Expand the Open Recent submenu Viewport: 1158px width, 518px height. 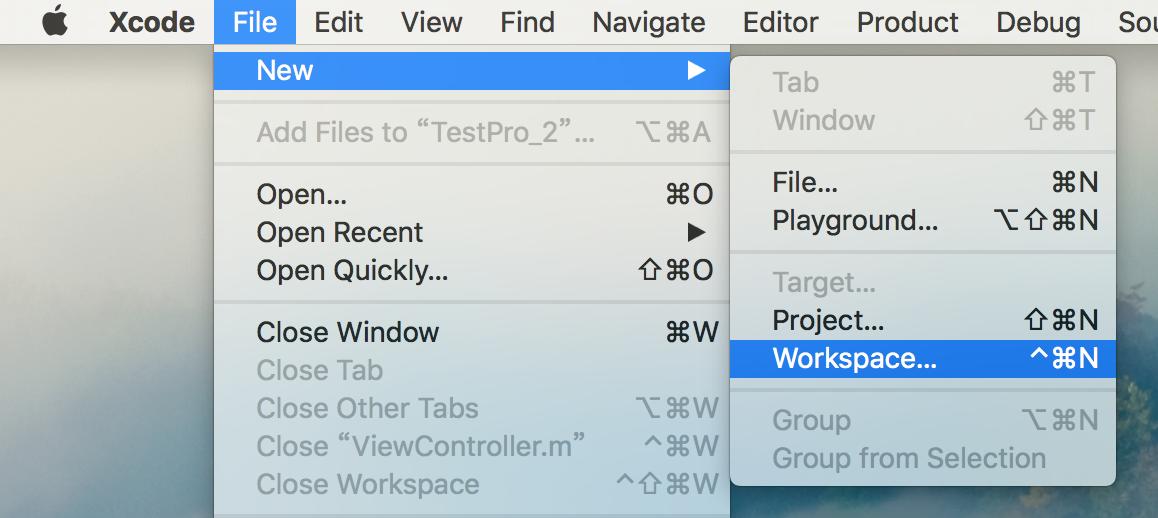click(x=472, y=233)
